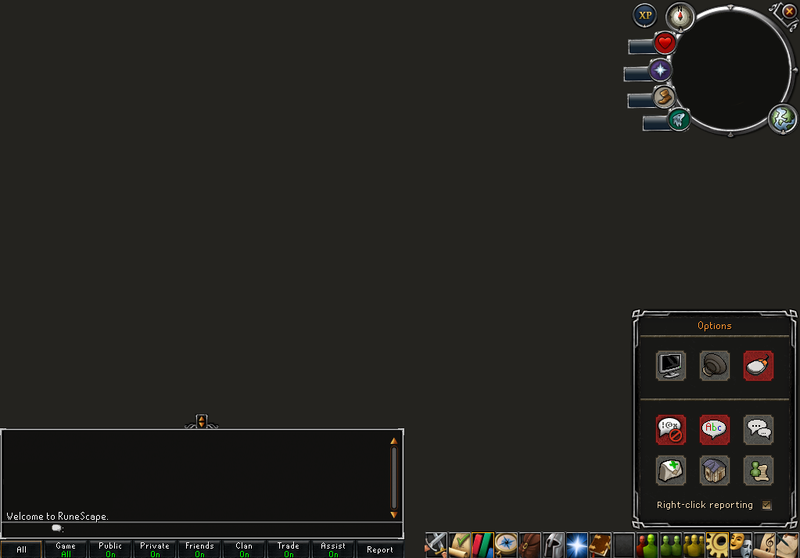Click the chatbox scrollbar track

coord(394,477)
